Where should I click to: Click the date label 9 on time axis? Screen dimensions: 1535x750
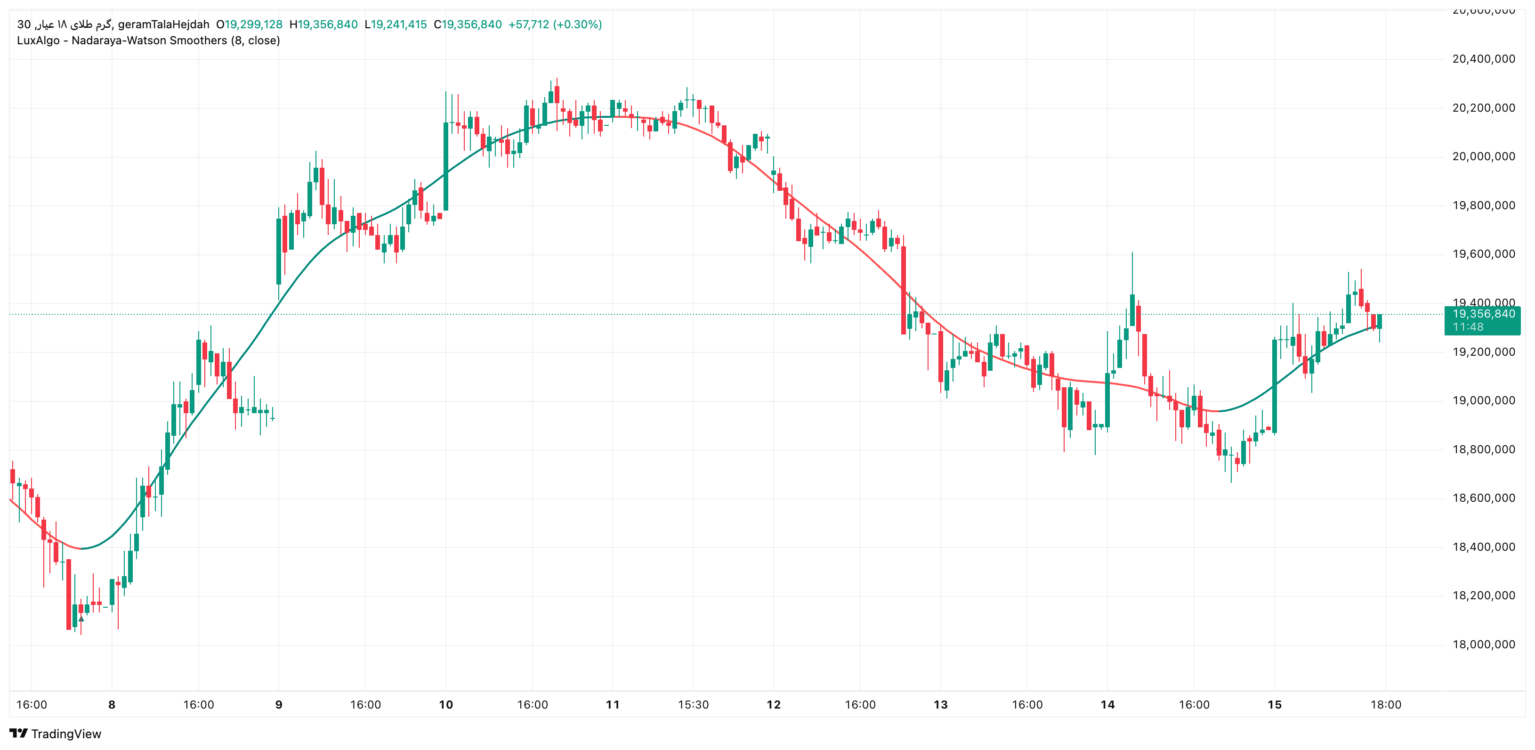pos(279,705)
